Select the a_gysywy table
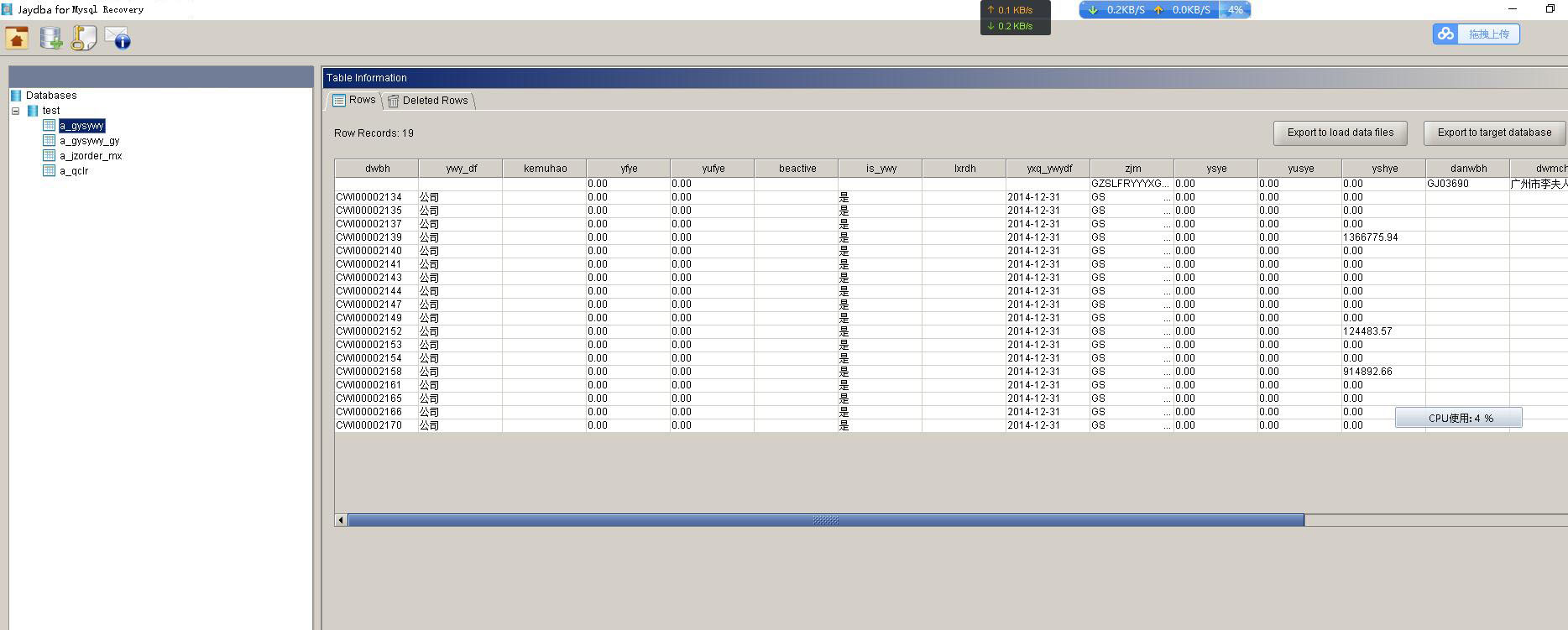1568x630 pixels. click(82, 126)
